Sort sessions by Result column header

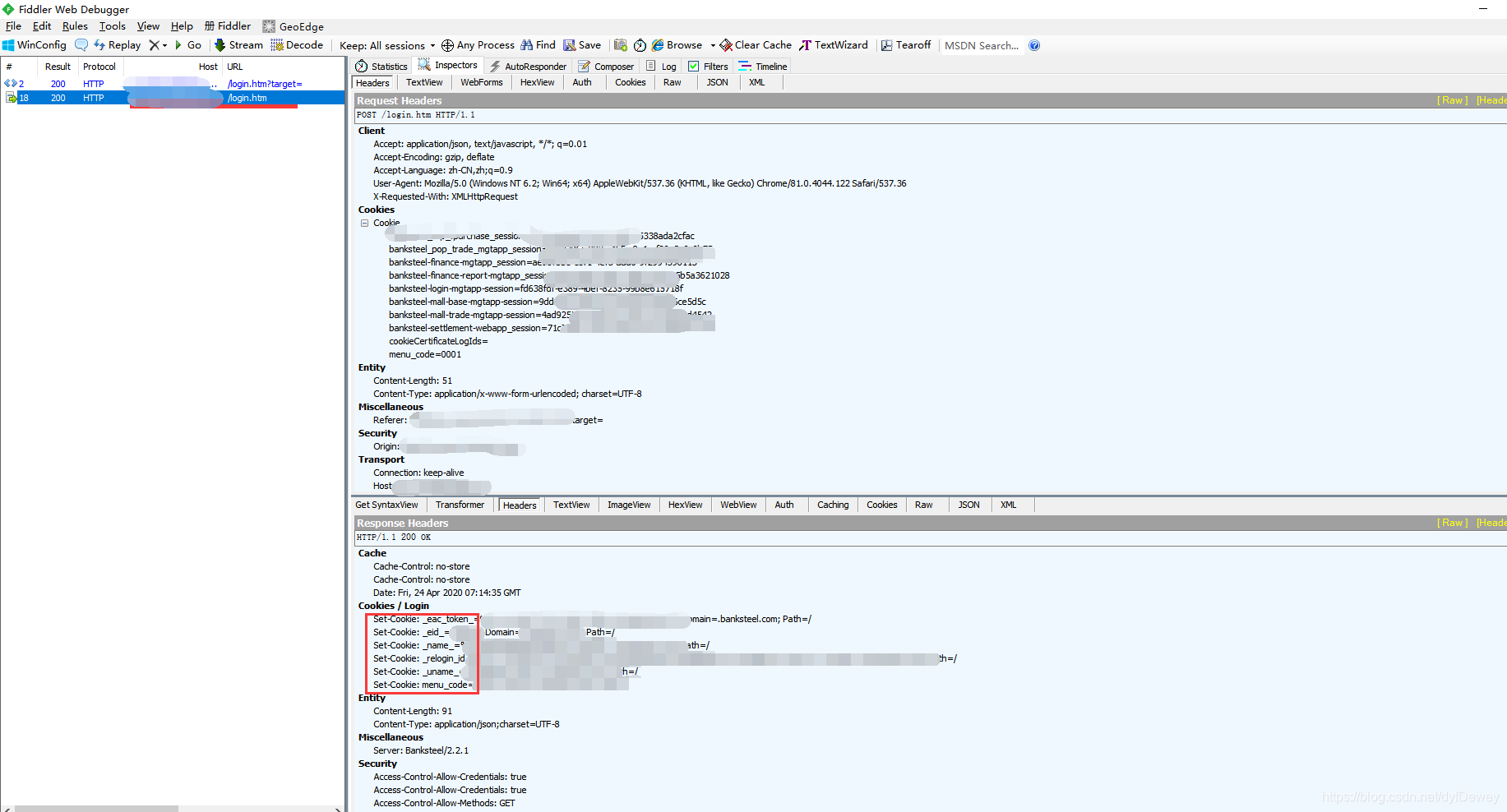point(58,67)
